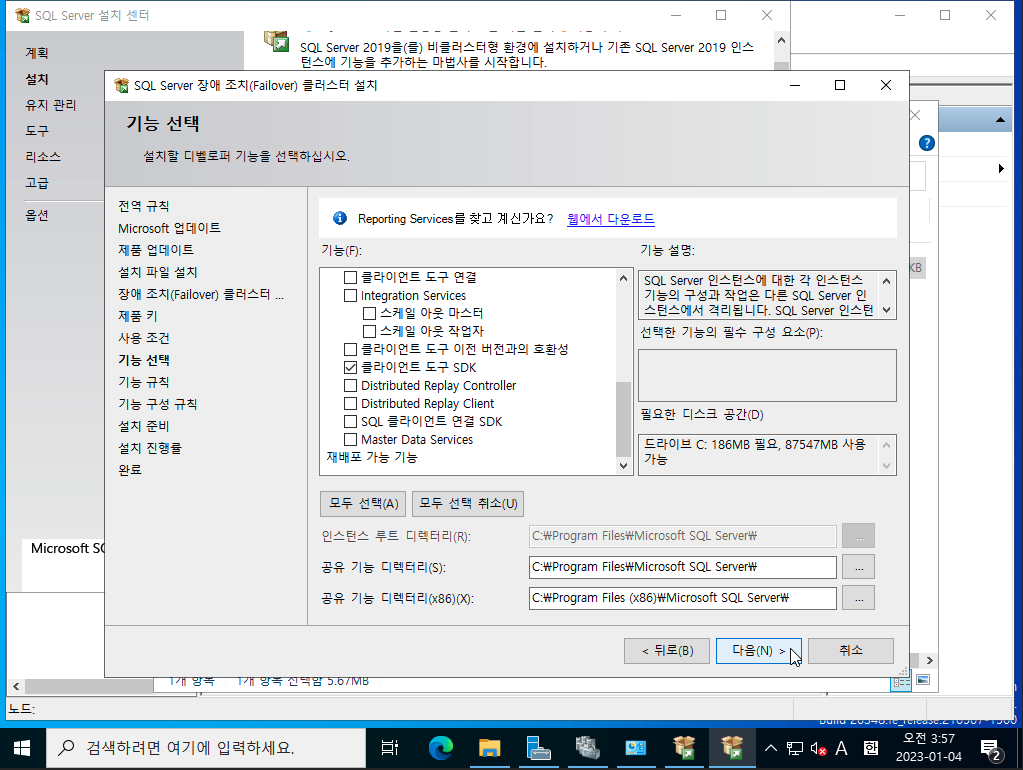This screenshot has width=1023, height=770.
Task: Click SQL Server failover dialog title icon
Action: (x=121, y=85)
